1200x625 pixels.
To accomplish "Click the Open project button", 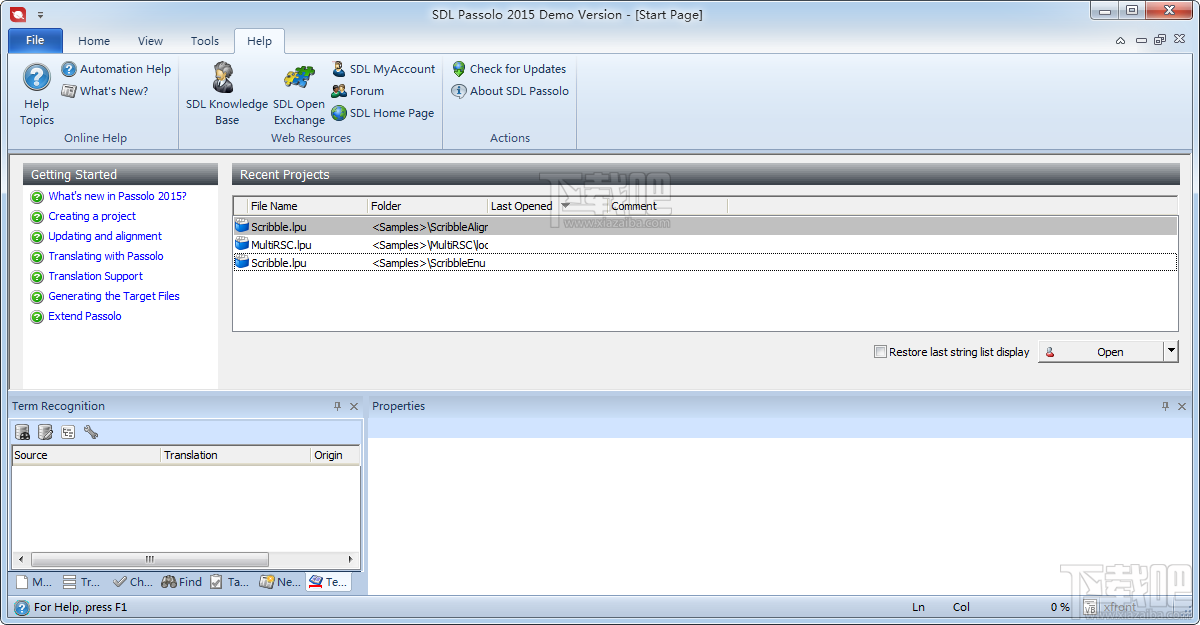I will [1101, 351].
